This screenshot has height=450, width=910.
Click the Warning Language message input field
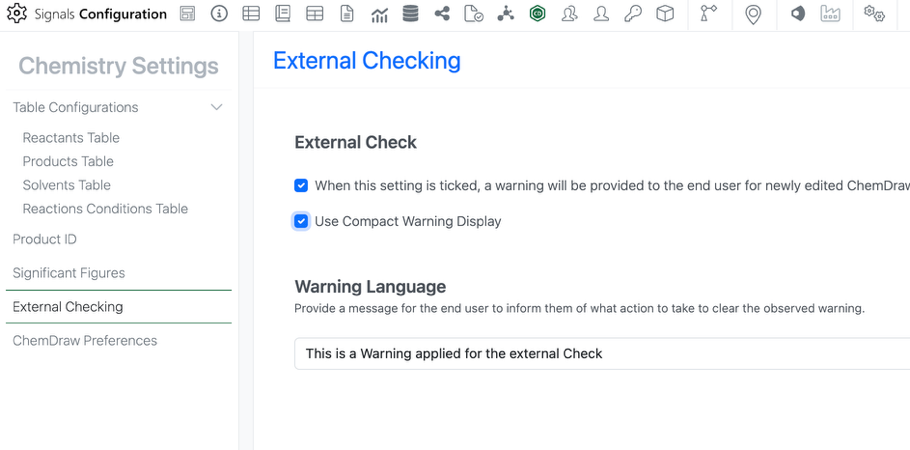[602, 354]
